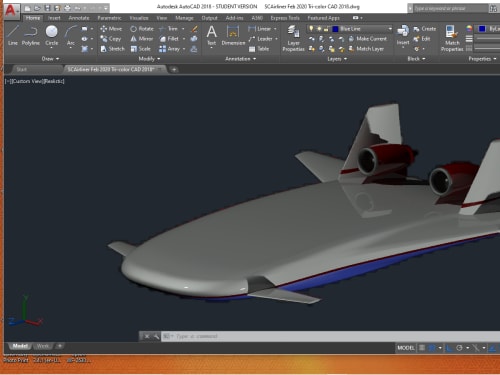Image resolution: width=500 pixels, height=375 pixels.
Task: Click the Match Properties tool
Action: point(452,39)
